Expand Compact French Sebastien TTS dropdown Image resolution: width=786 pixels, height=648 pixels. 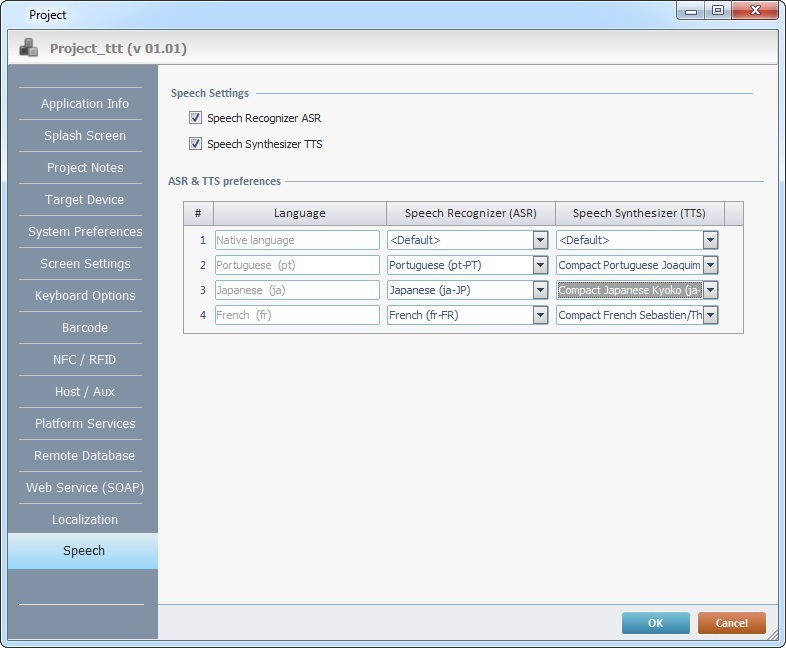coord(710,315)
